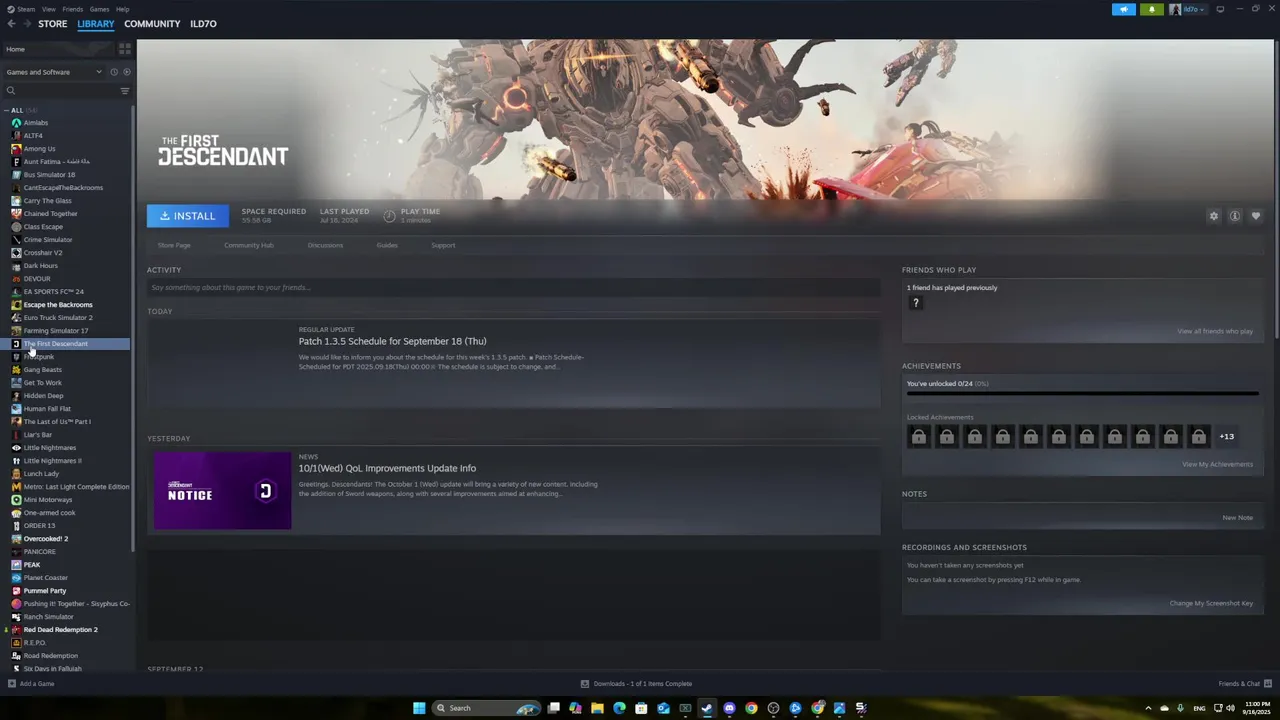The width and height of the screenshot is (1280, 720).
Task: Expand the Games and Software filter dropdown
Action: 54,72
